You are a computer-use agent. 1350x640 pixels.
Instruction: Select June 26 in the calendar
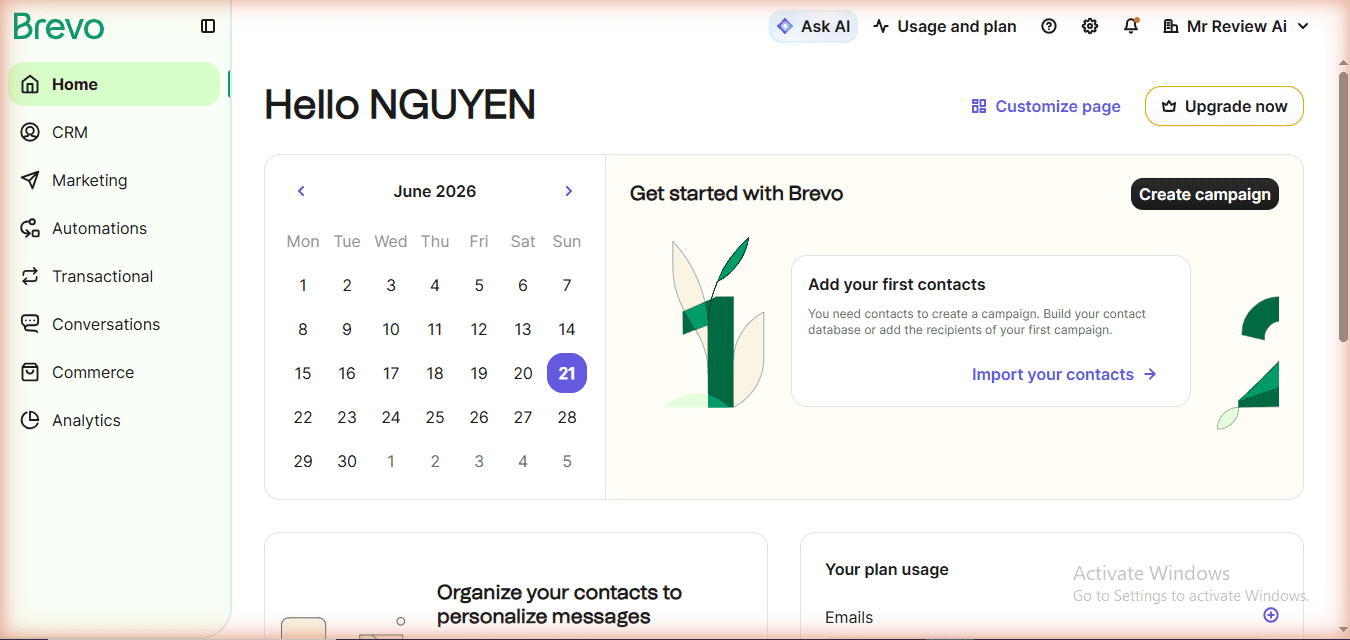click(479, 417)
